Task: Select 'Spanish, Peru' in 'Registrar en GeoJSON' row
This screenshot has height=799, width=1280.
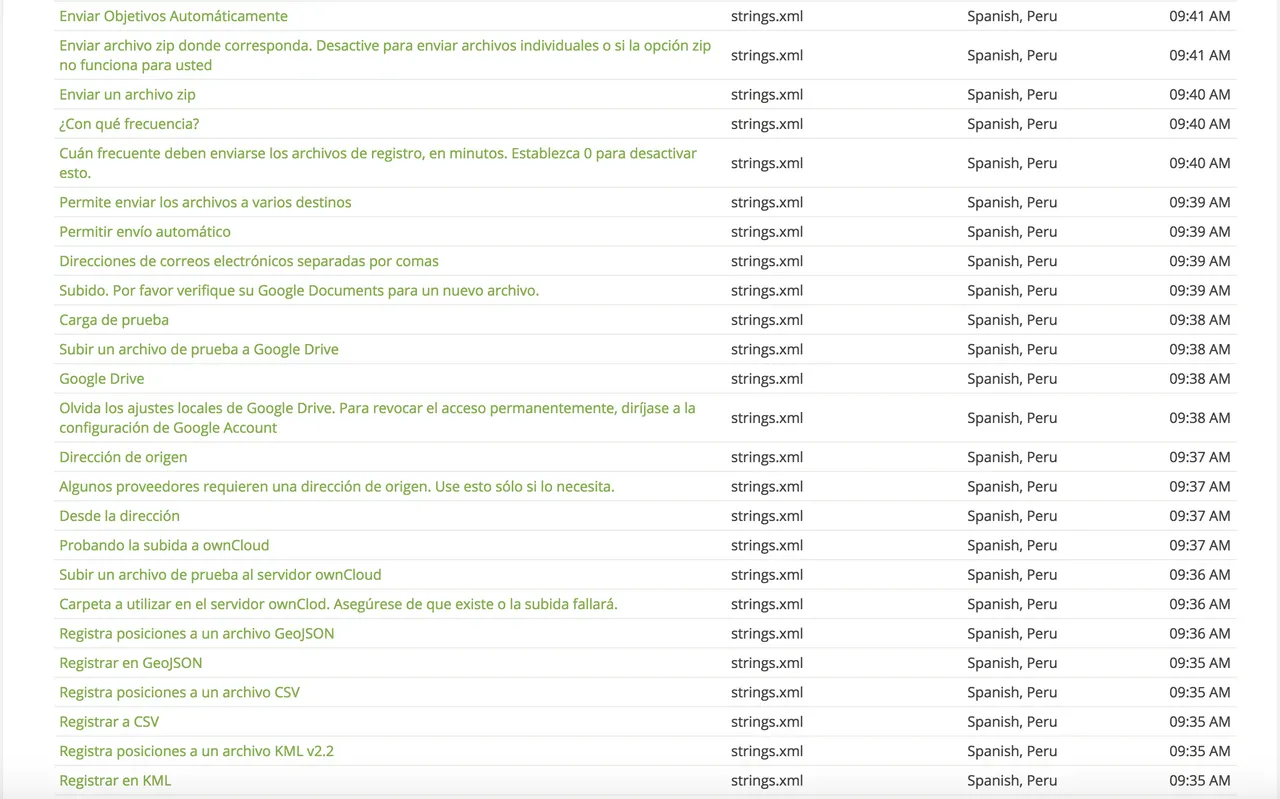Action: pos(1012,663)
